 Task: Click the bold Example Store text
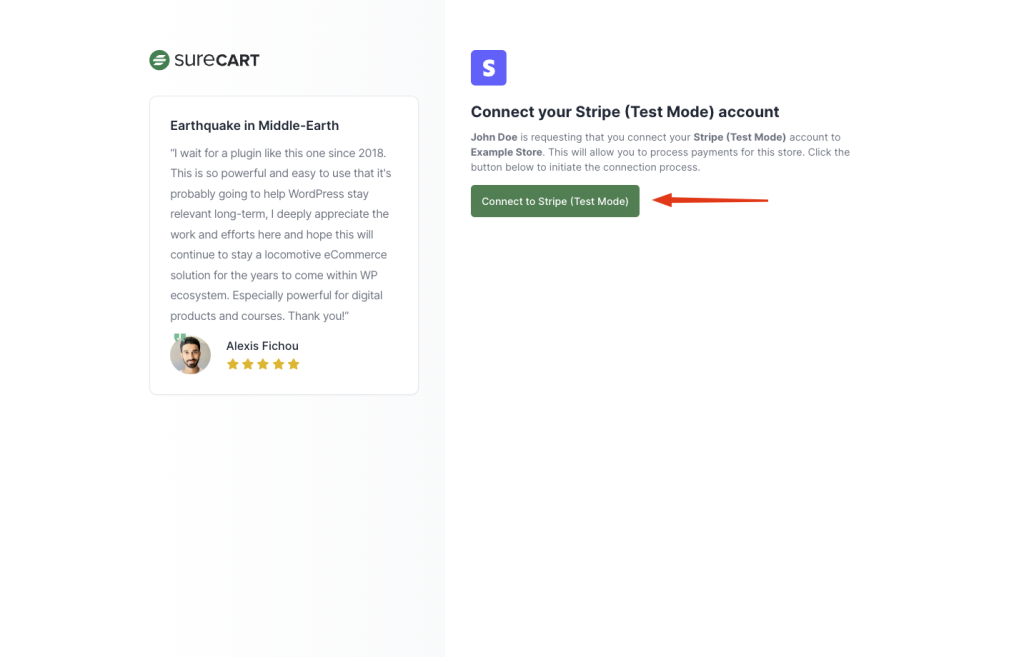tap(507, 152)
